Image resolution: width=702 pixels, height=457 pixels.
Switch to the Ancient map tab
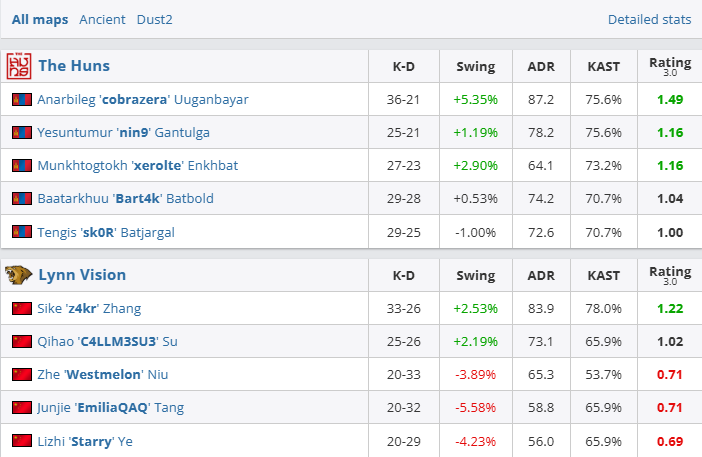103,19
